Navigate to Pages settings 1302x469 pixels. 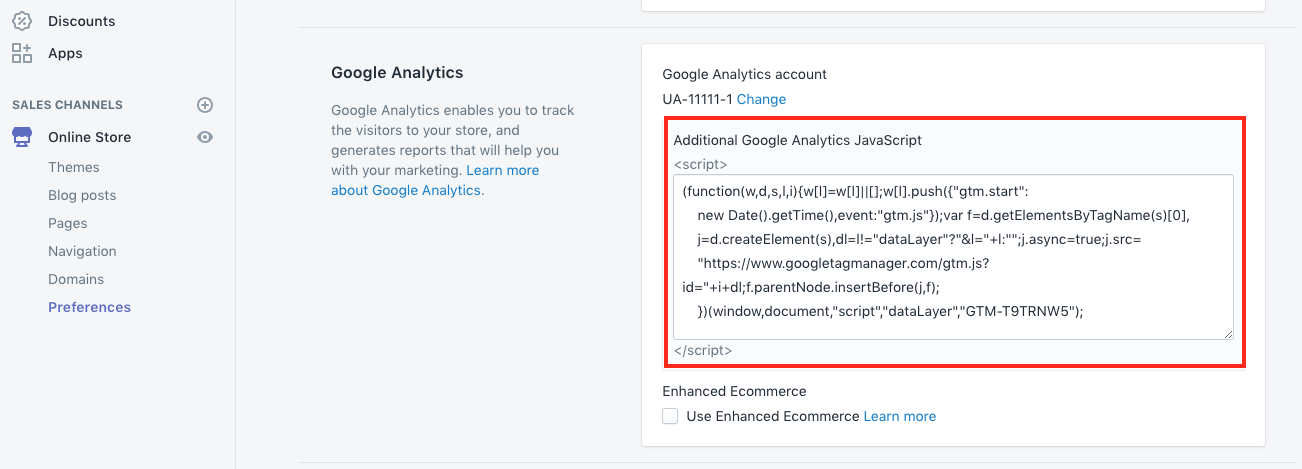(x=68, y=223)
